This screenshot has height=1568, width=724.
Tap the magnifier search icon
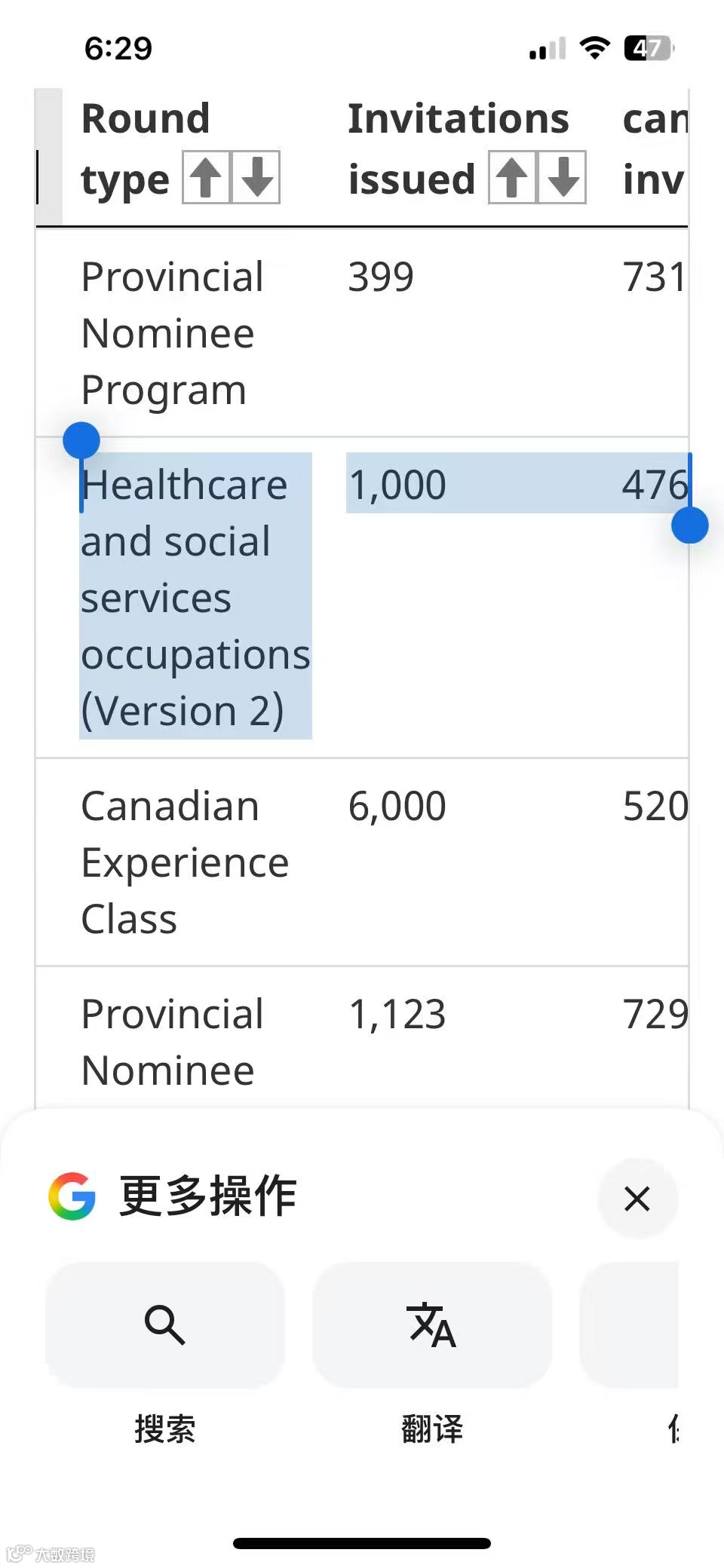[x=165, y=1325]
